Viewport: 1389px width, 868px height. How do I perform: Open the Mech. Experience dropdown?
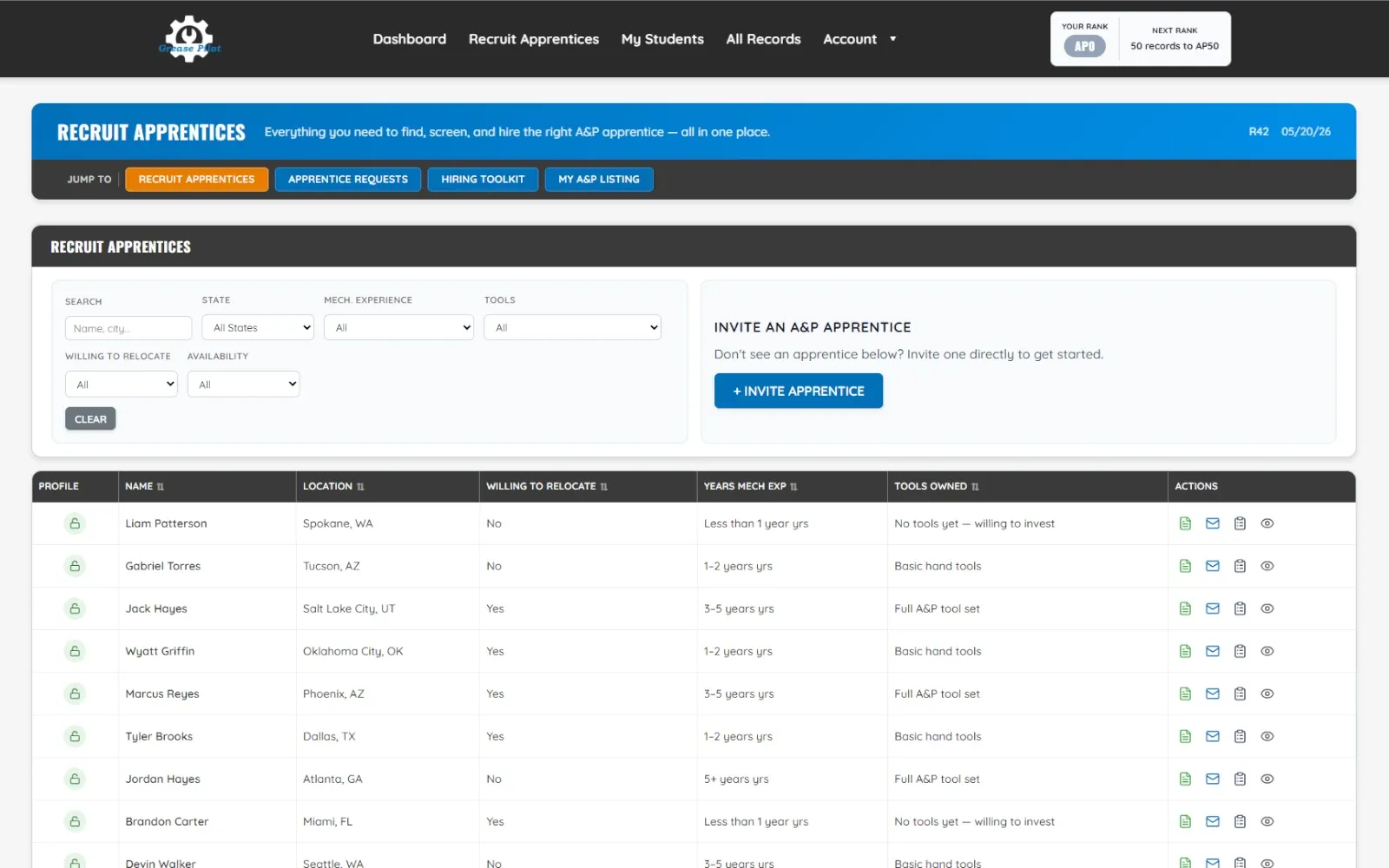click(x=398, y=327)
